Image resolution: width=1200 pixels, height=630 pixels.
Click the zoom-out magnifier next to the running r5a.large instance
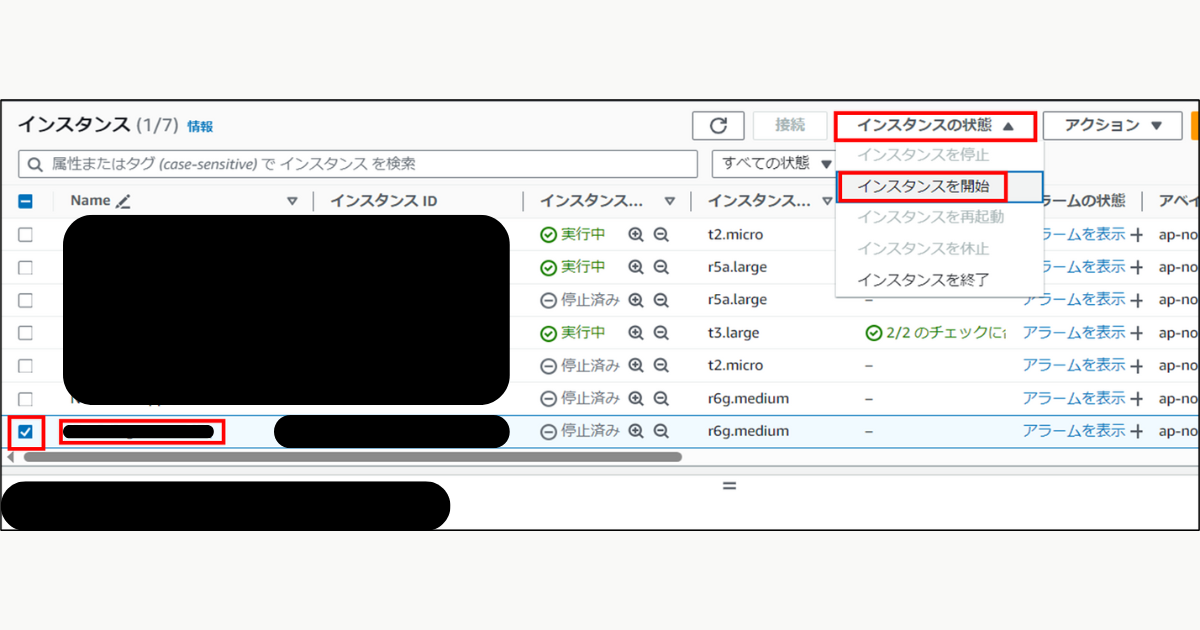660,267
